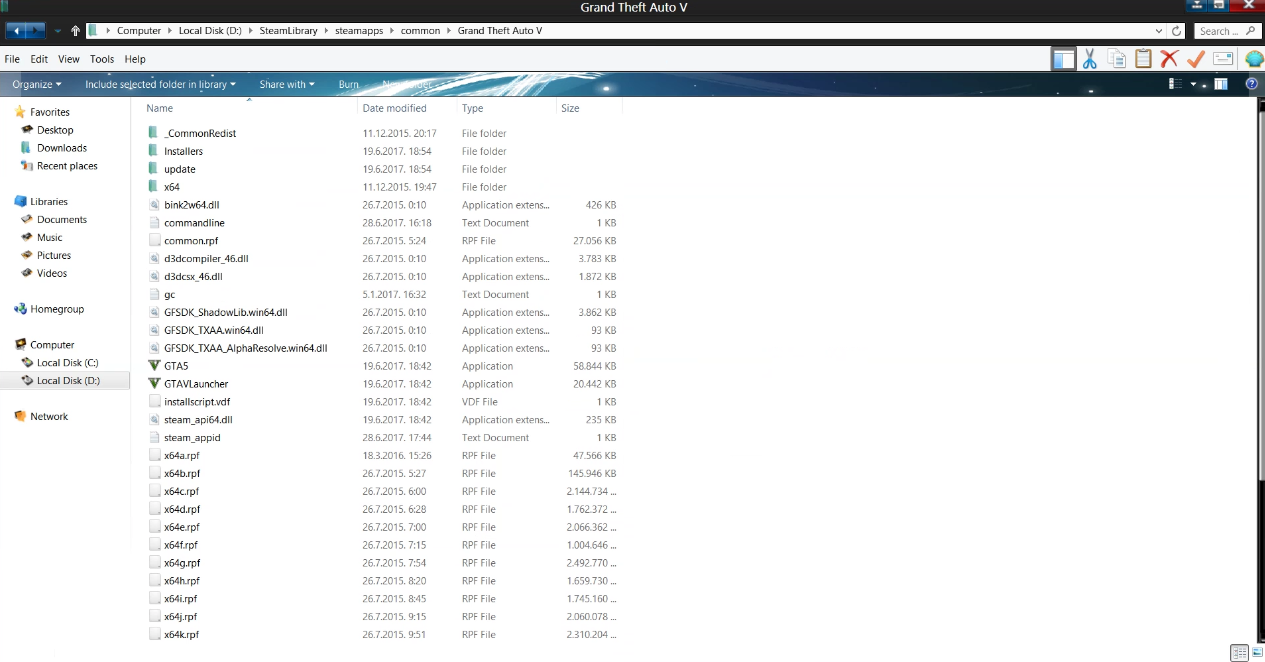
Task: Open Downloads in the navigation pane
Action: point(62,148)
